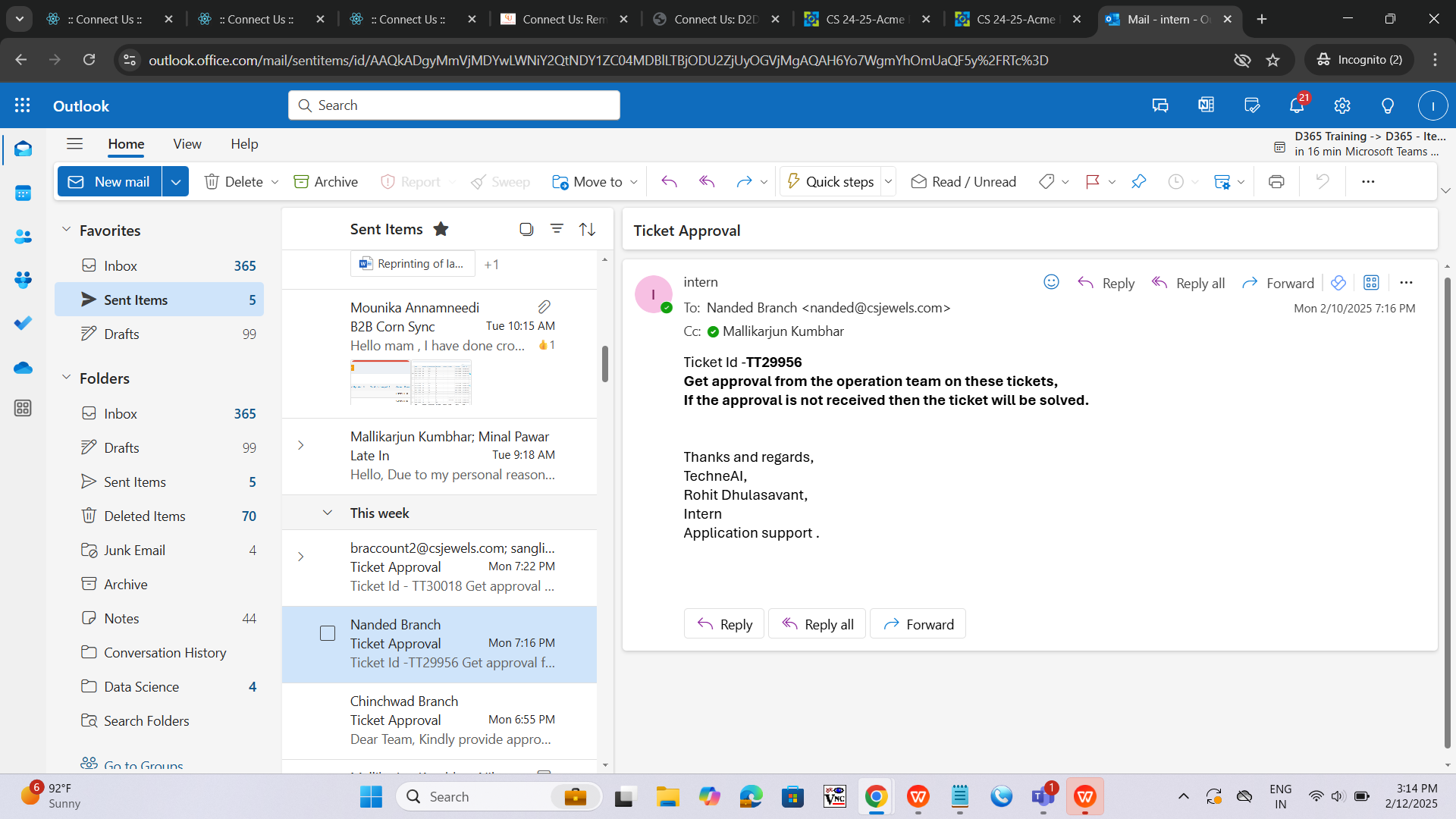Click Windows Start button

click(371, 797)
